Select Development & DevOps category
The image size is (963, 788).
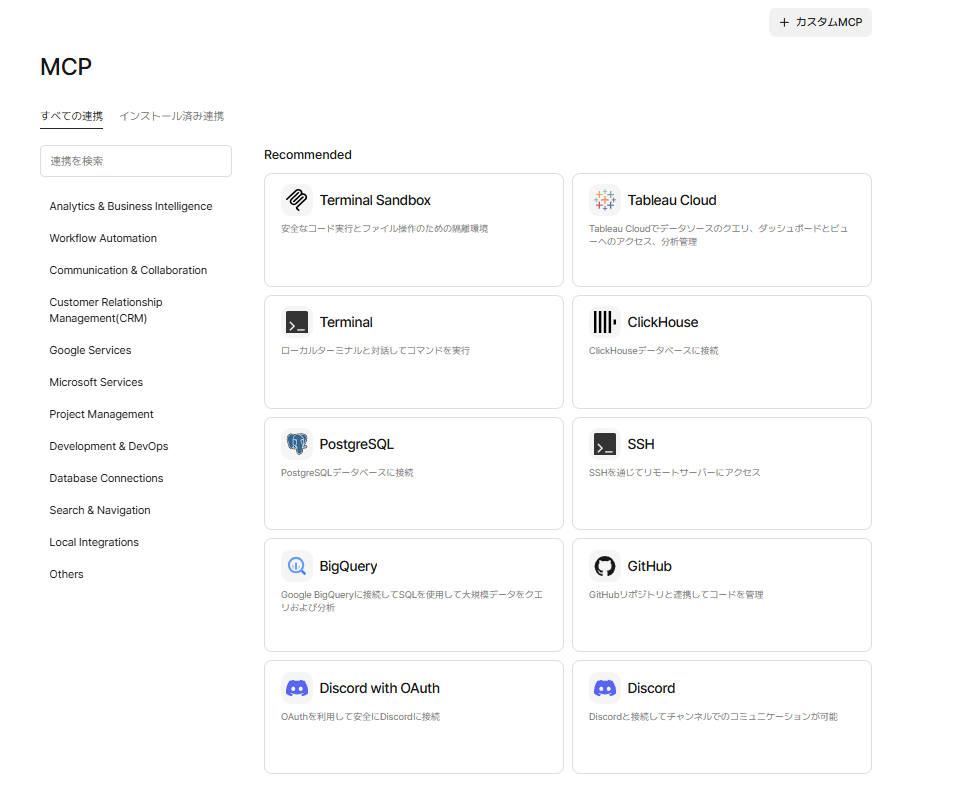click(x=109, y=446)
